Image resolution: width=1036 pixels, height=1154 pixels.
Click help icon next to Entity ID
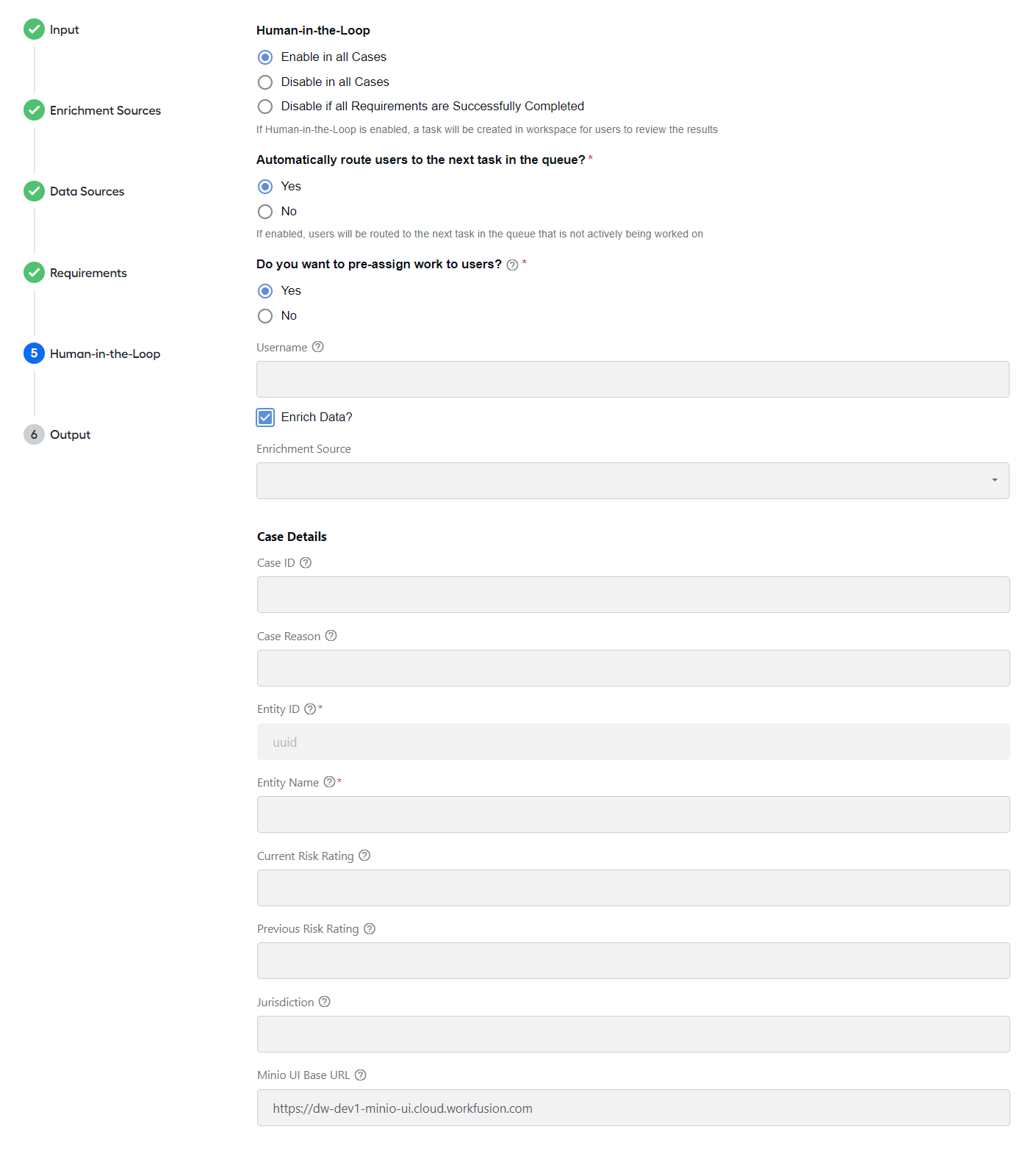coord(310,709)
